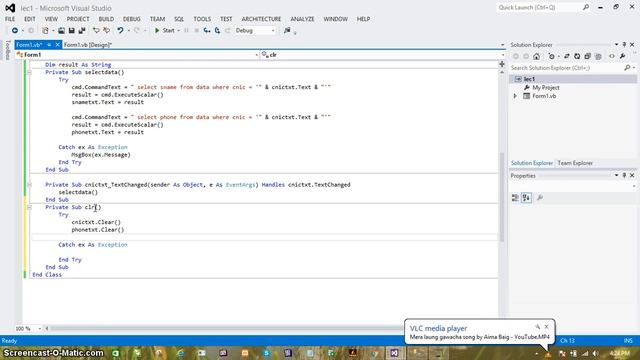Close the VLC media player notification
Image resolution: width=640 pixels, height=360 pixels.
pos(547,327)
